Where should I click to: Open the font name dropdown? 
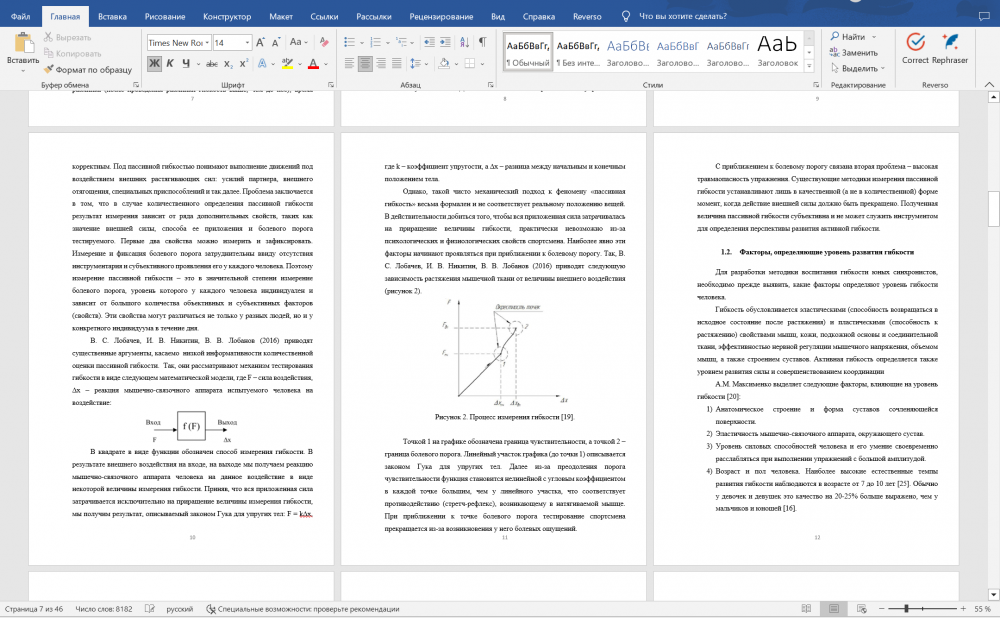(206, 43)
